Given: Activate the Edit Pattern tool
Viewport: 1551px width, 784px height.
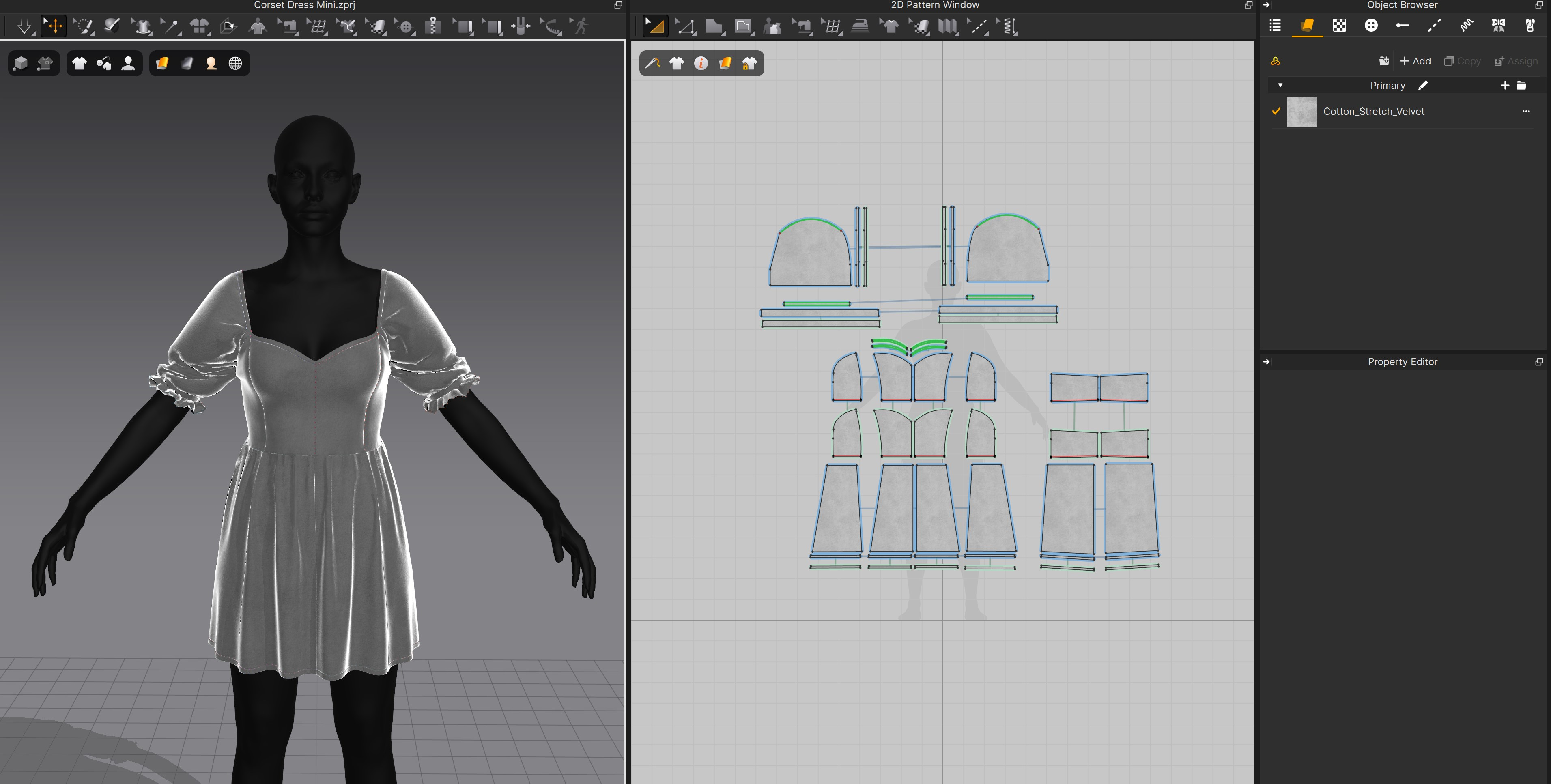Looking at the screenshot, I should 686,26.
